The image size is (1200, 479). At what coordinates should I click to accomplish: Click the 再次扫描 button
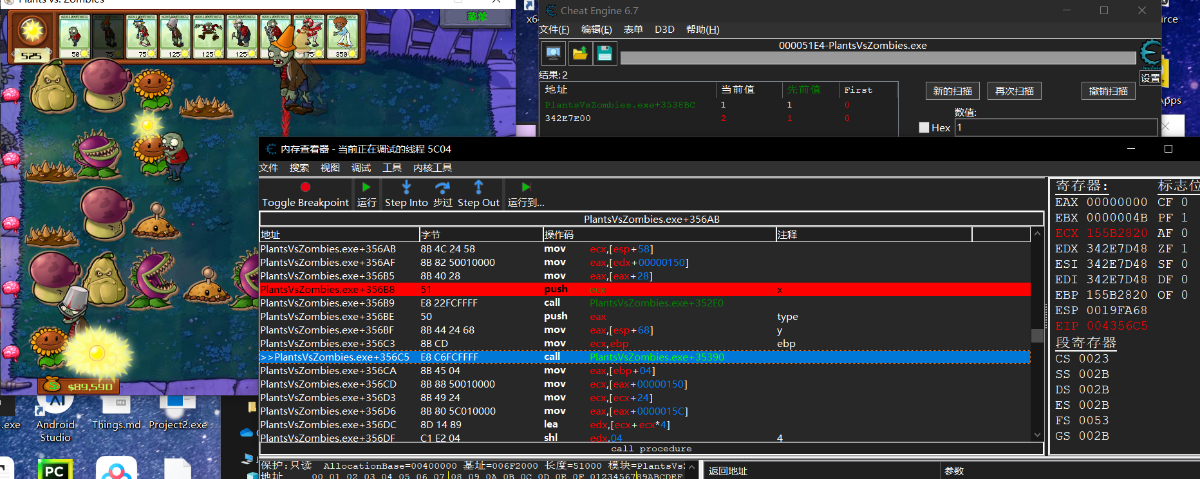tap(1014, 90)
